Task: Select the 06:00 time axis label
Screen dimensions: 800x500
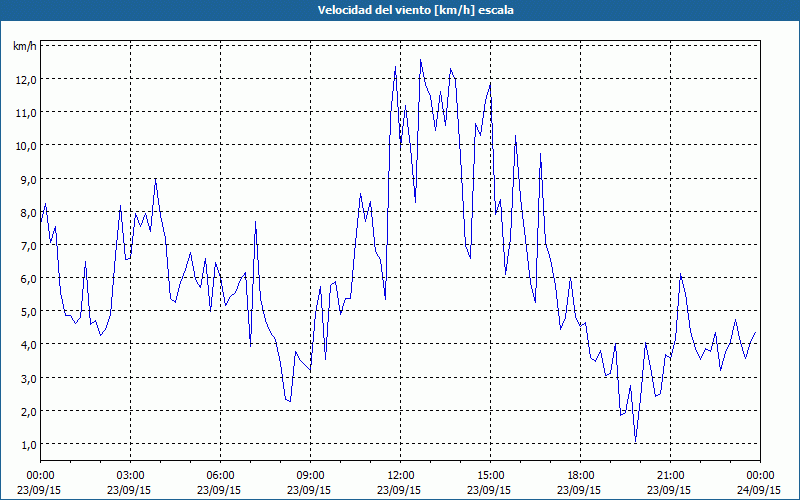Action: click(x=221, y=475)
